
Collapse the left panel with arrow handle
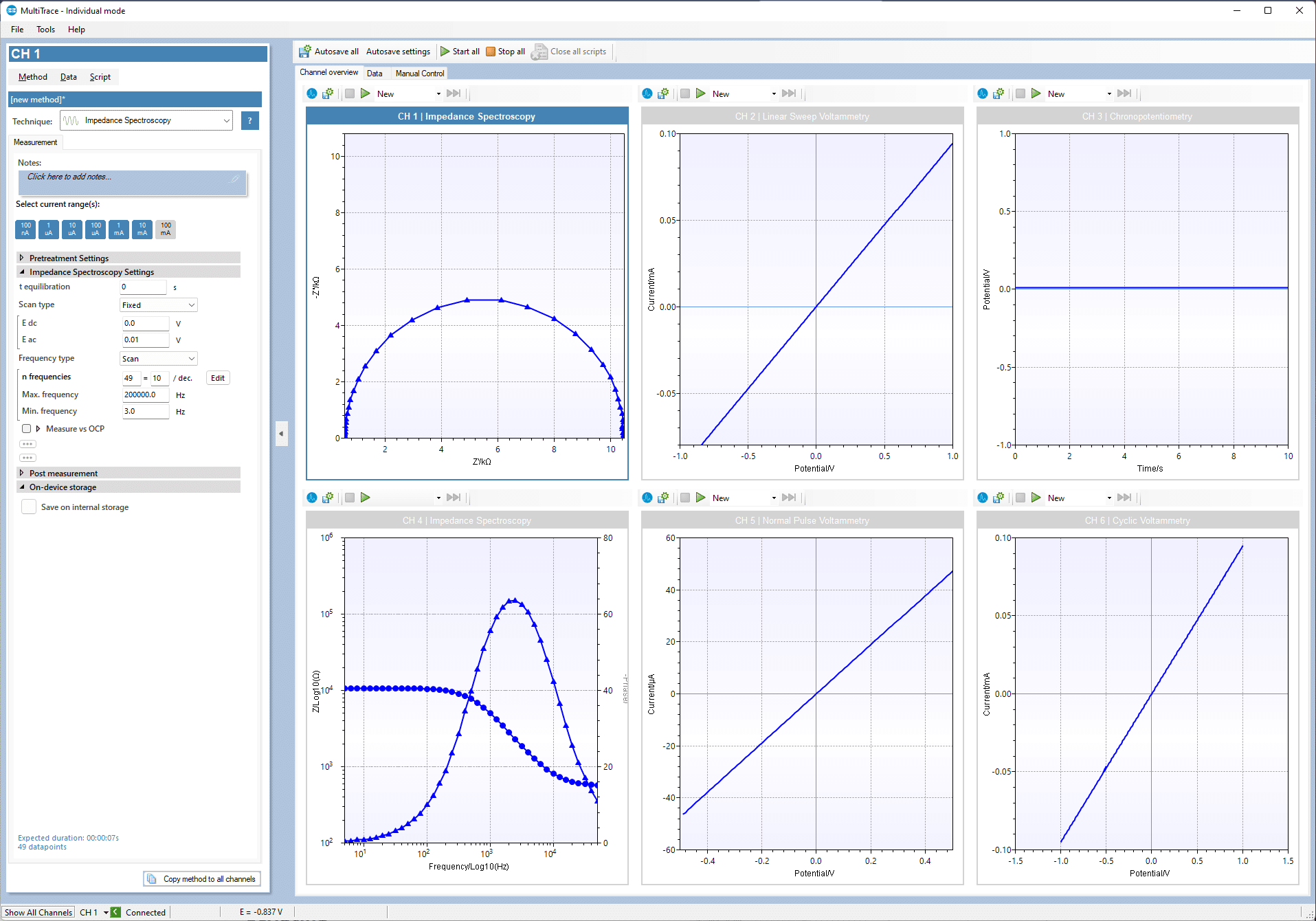coord(281,434)
